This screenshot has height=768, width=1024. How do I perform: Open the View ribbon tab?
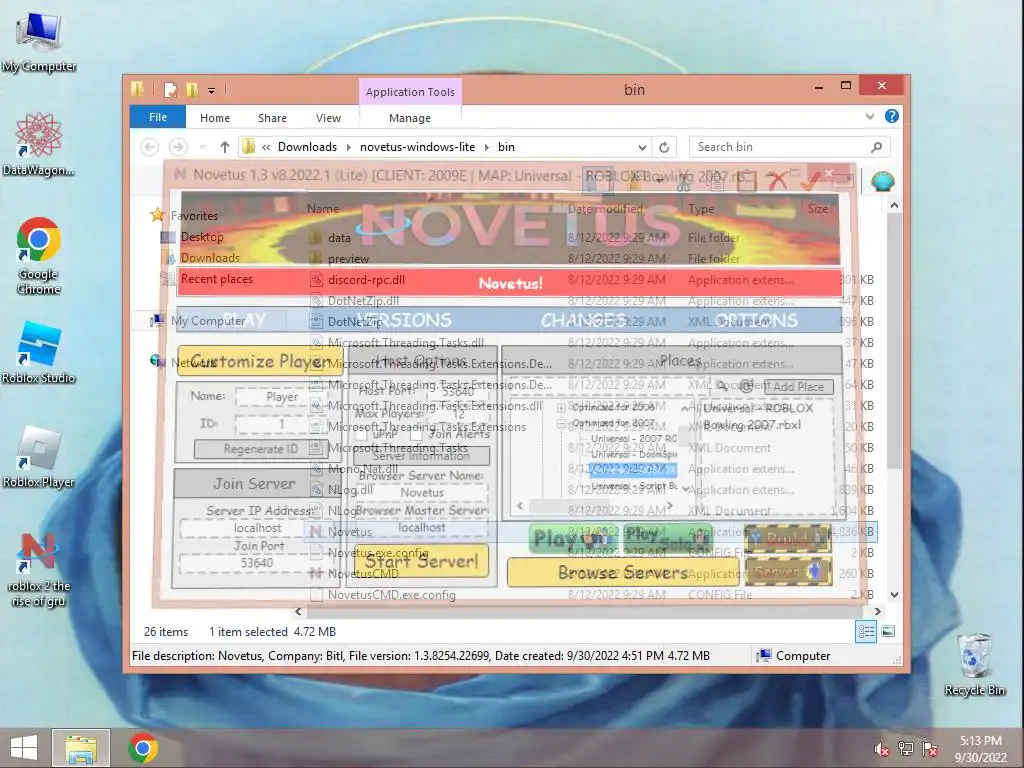click(x=328, y=118)
